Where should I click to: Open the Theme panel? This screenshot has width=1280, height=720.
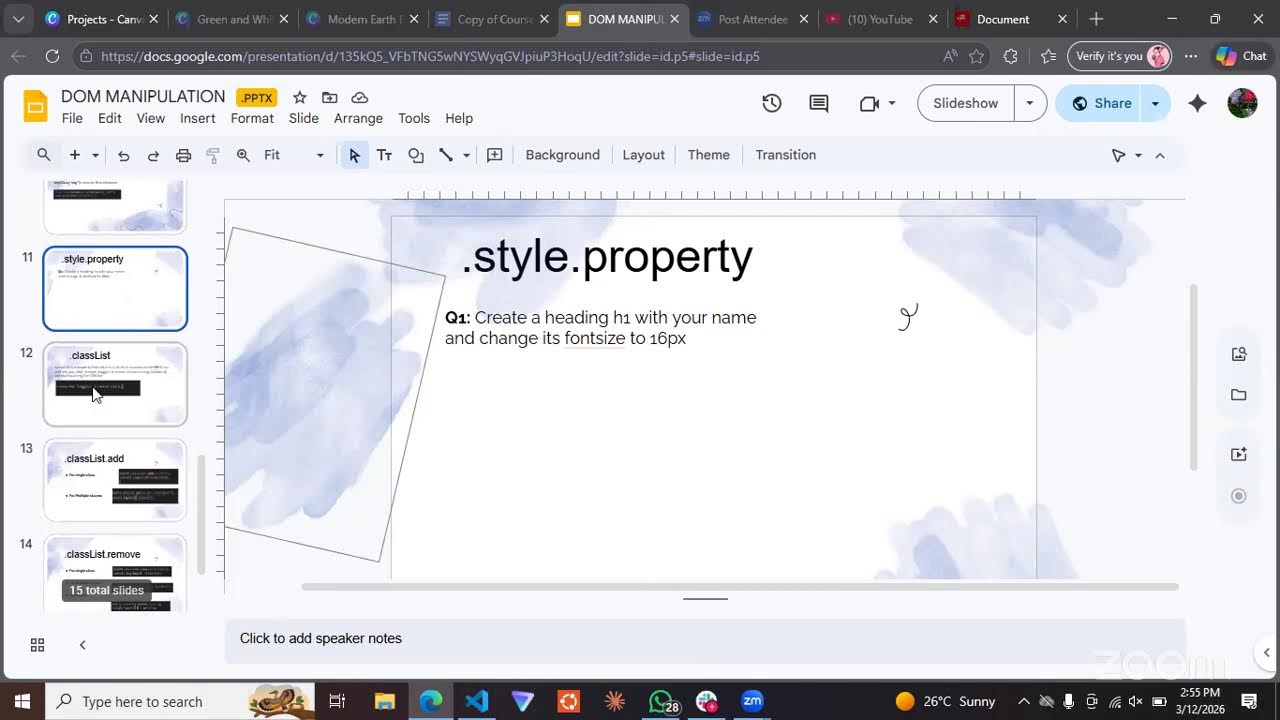[x=709, y=155]
